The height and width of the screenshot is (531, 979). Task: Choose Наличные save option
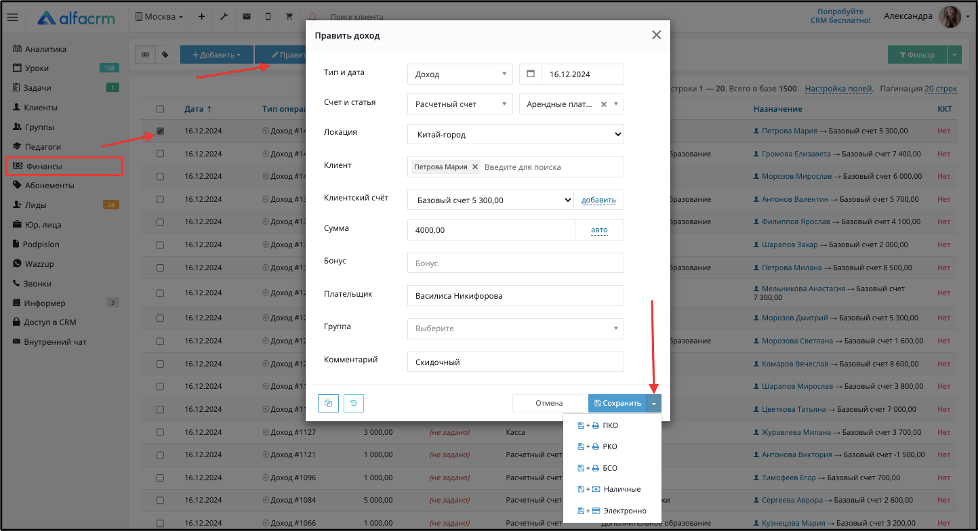(611, 489)
